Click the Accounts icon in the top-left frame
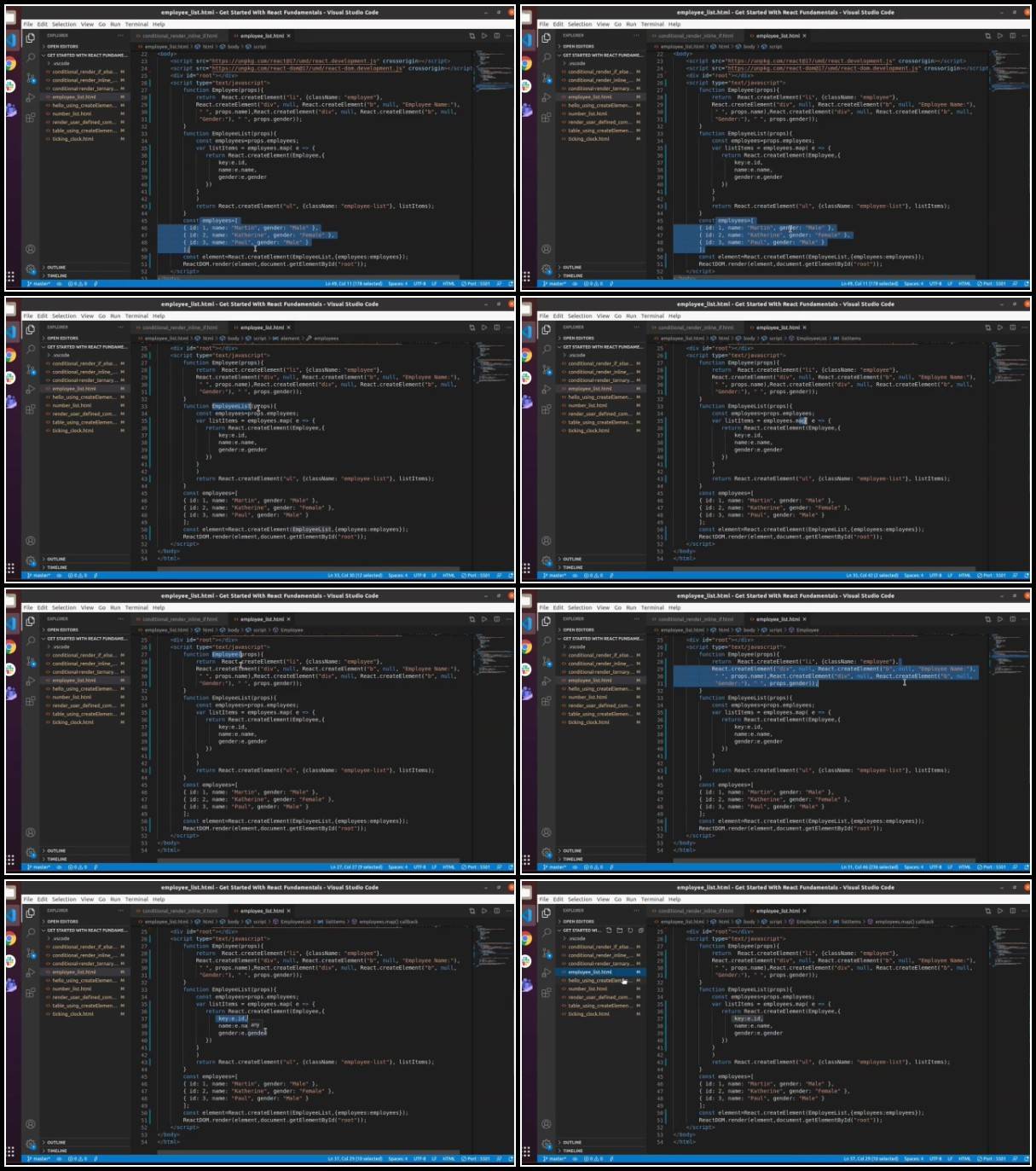This screenshot has height=1171, width=1036. pyautogui.click(x=31, y=249)
